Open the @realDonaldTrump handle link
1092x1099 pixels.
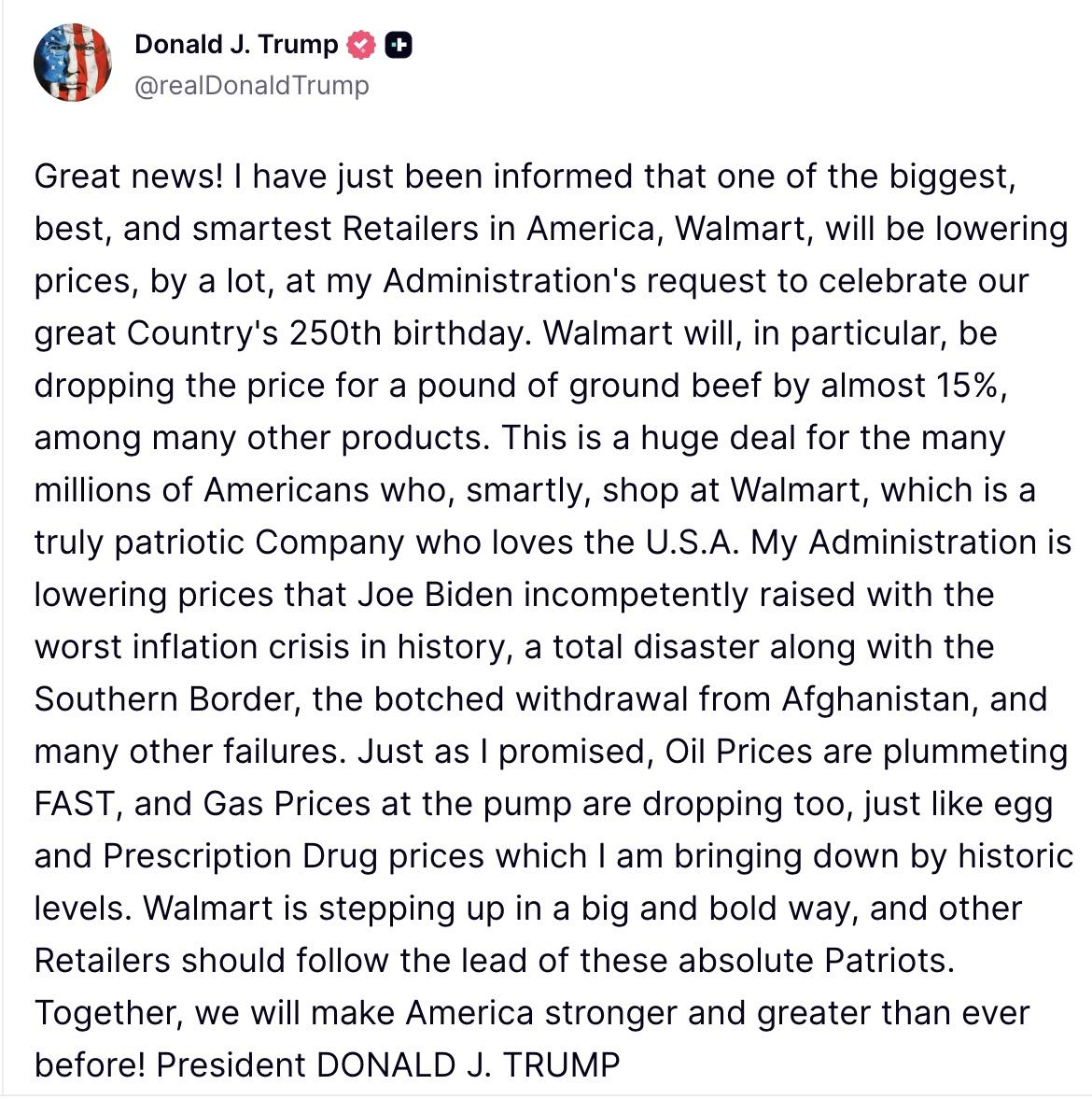click(251, 86)
